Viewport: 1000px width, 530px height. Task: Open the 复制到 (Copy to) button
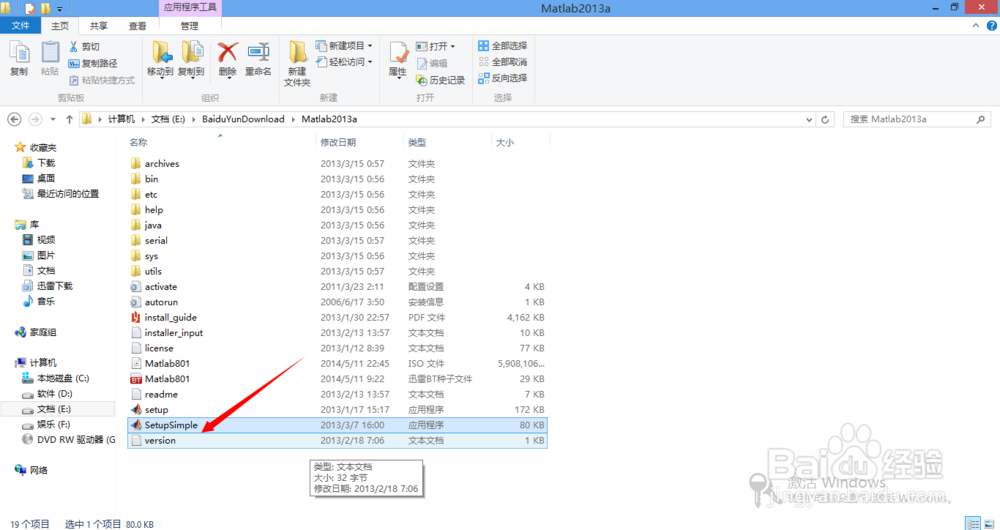(191, 59)
